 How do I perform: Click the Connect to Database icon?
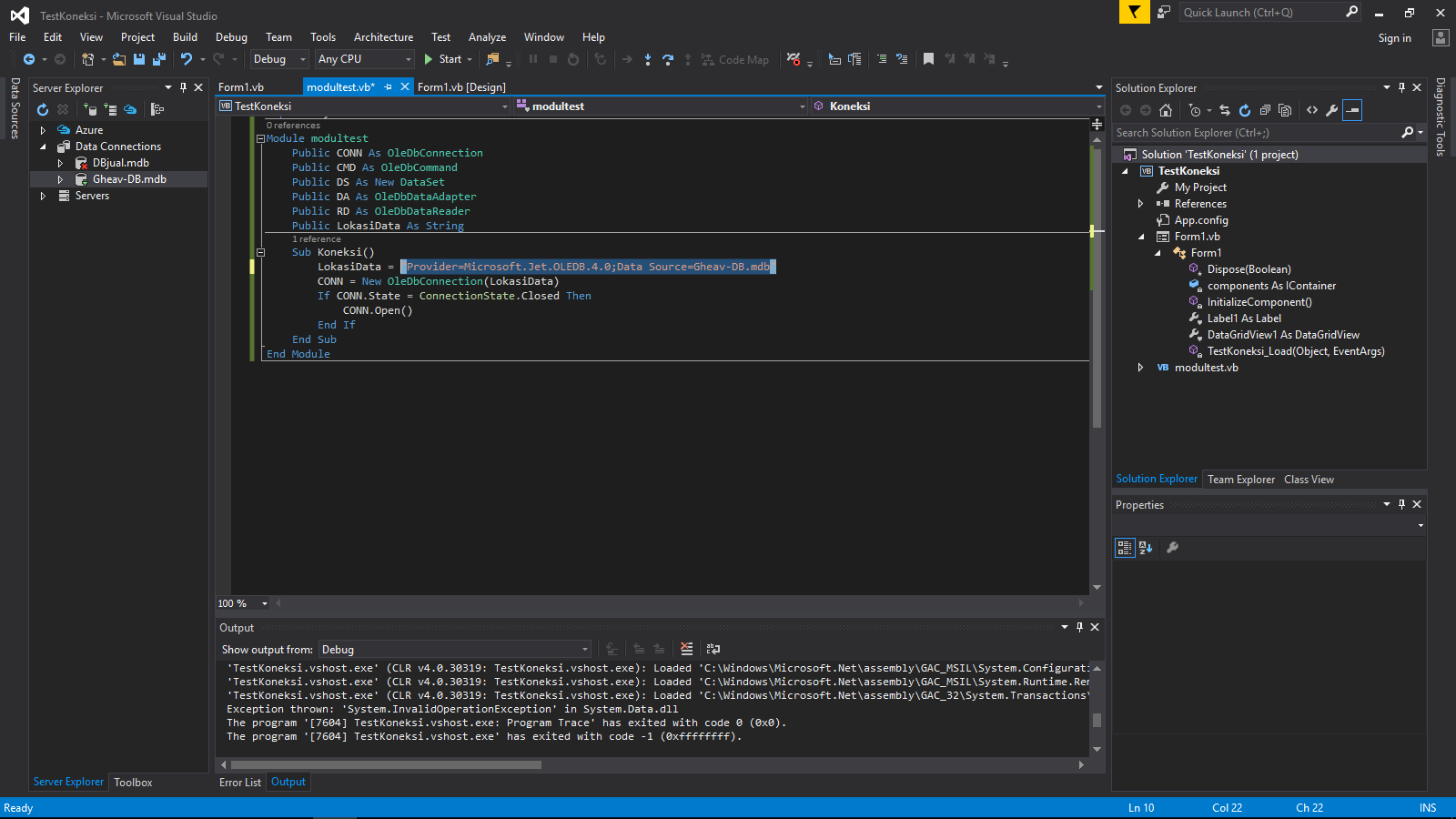[90, 109]
